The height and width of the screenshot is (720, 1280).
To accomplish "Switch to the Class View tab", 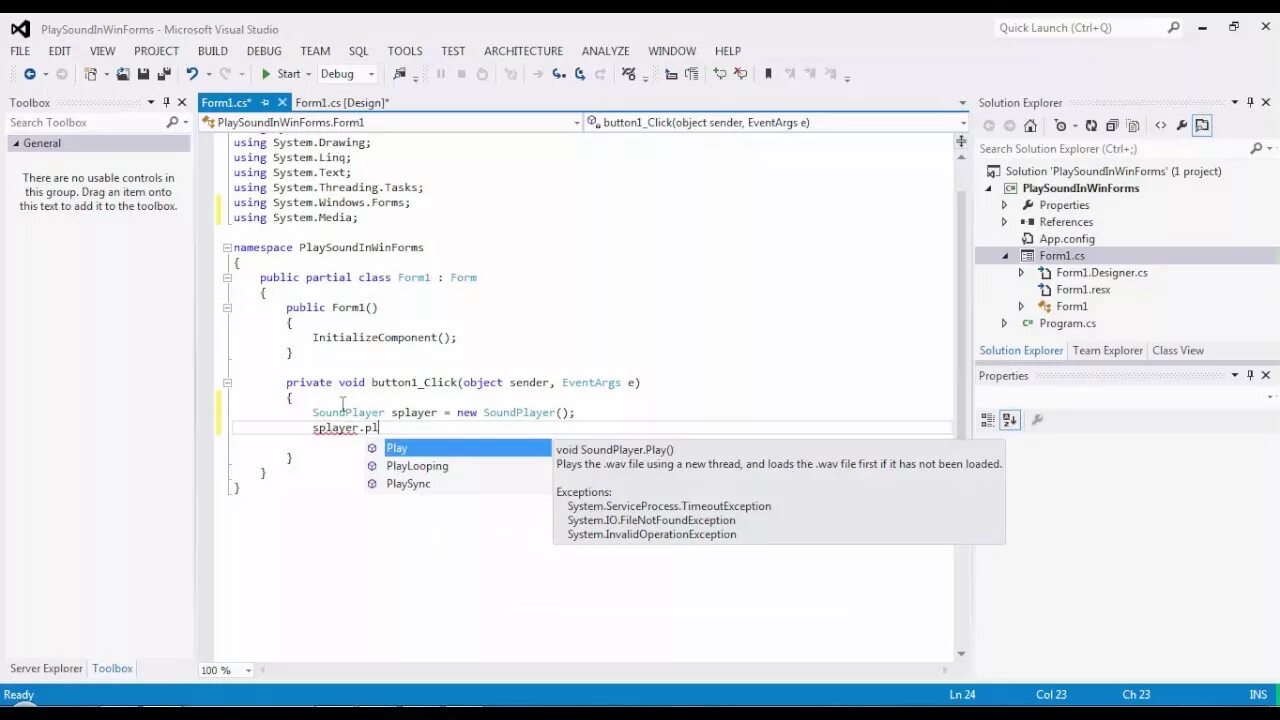I will tap(1178, 350).
